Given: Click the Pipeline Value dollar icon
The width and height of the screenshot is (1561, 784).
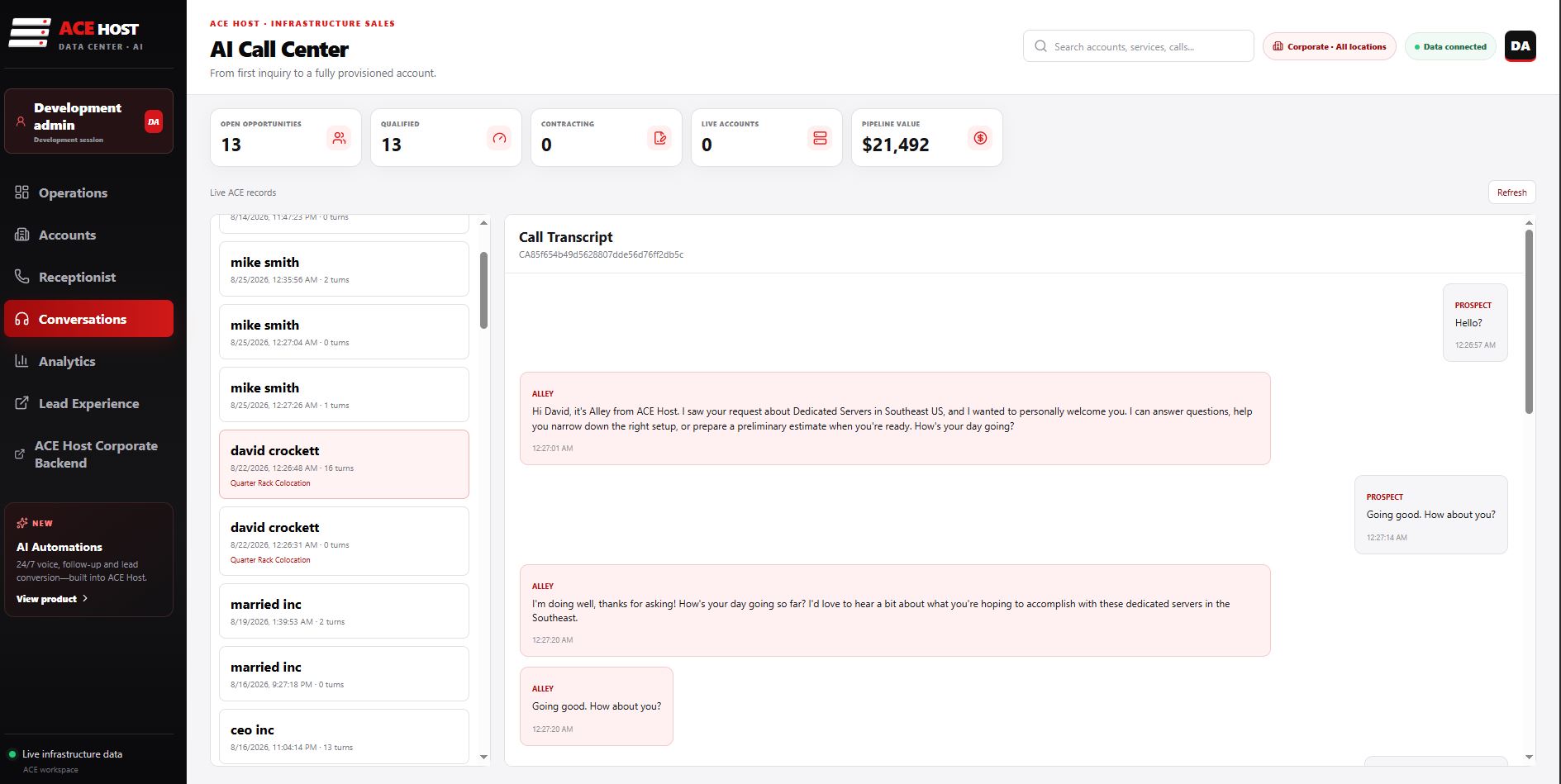Looking at the screenshot, I should 980,138.
